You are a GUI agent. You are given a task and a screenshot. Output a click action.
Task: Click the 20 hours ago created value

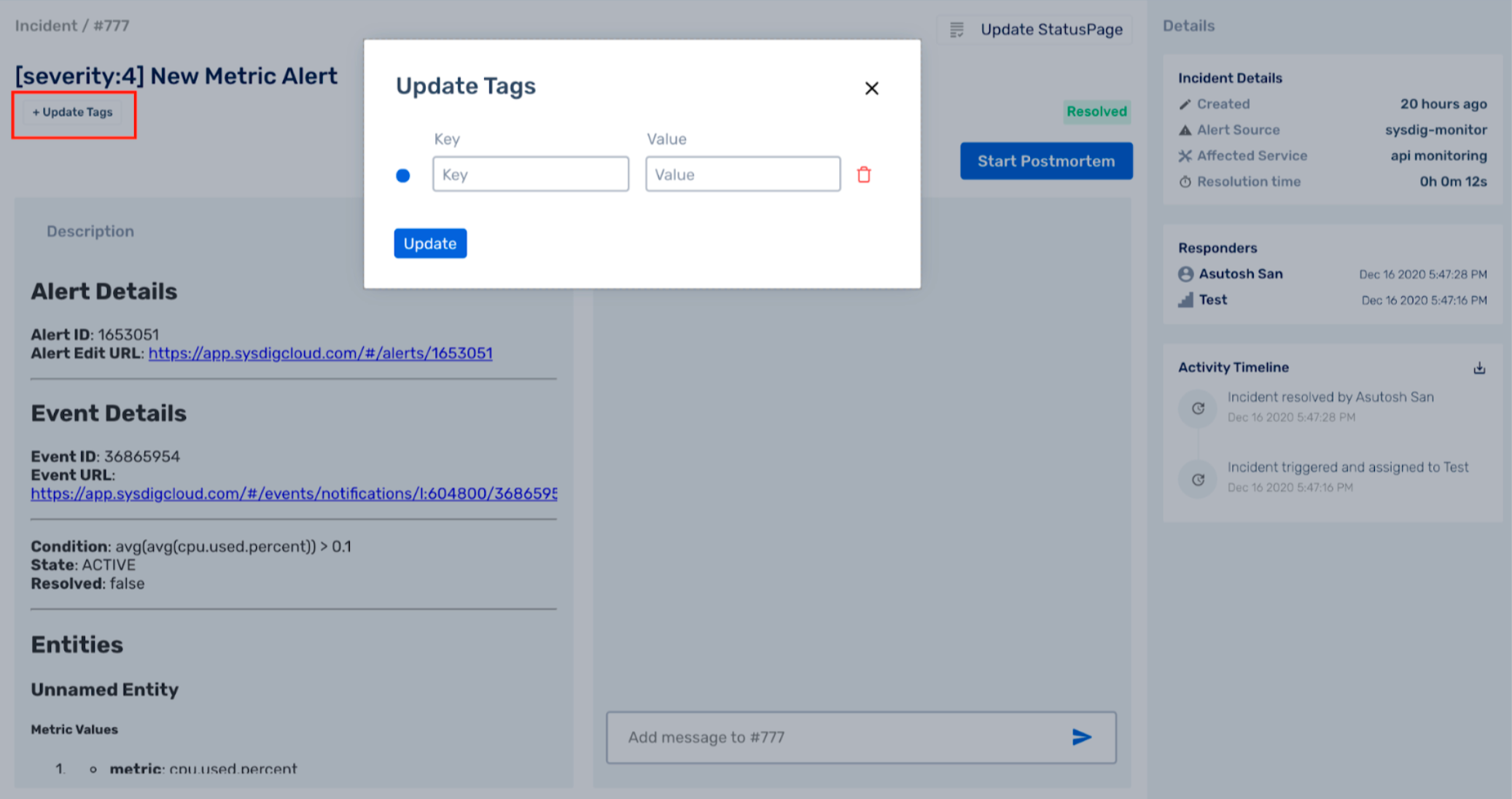[x=1443, y=104]
